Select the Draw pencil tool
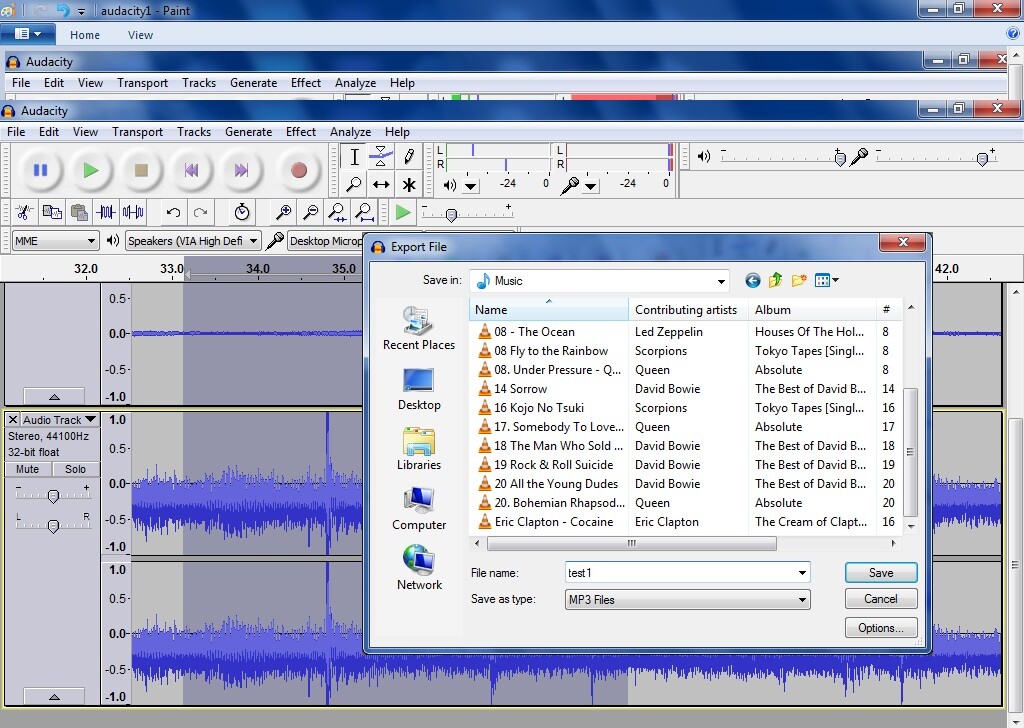 pos(409,157)
